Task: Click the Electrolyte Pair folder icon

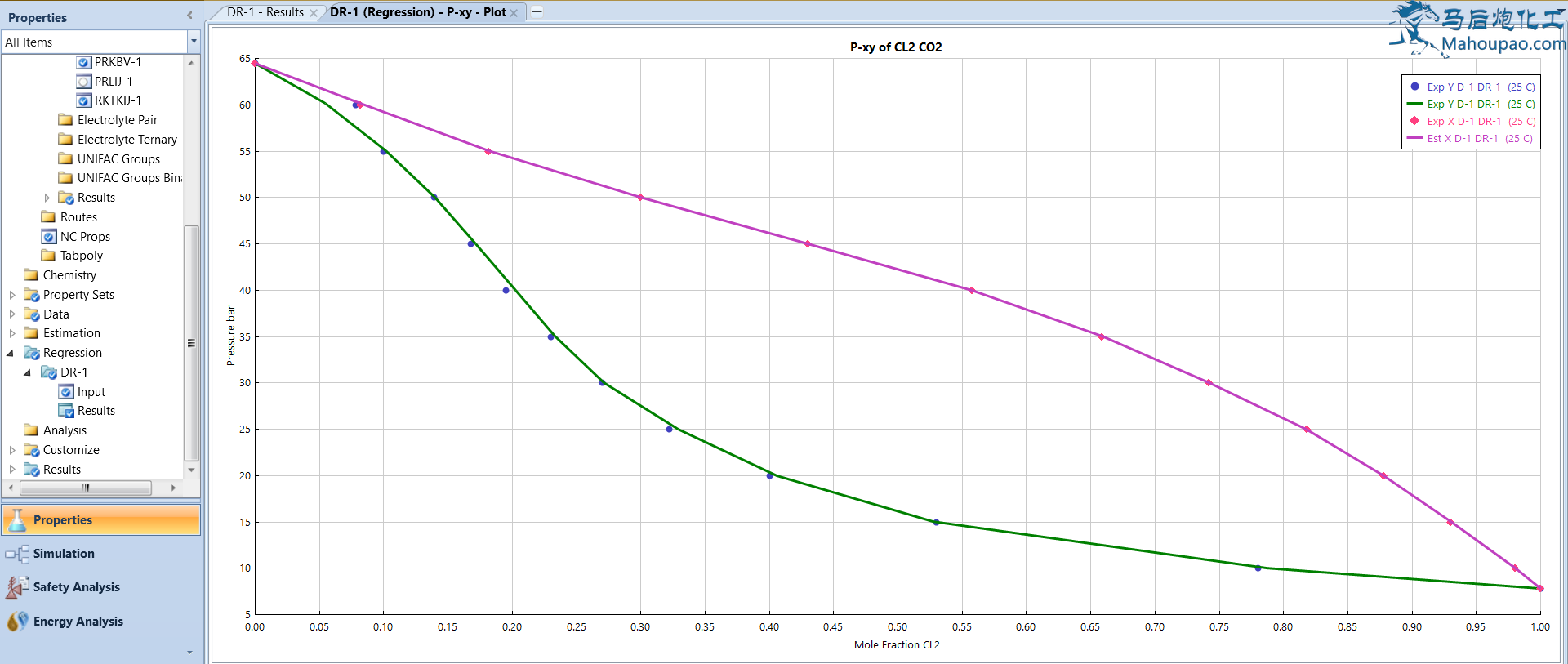Action: click(x=66, y=120)
